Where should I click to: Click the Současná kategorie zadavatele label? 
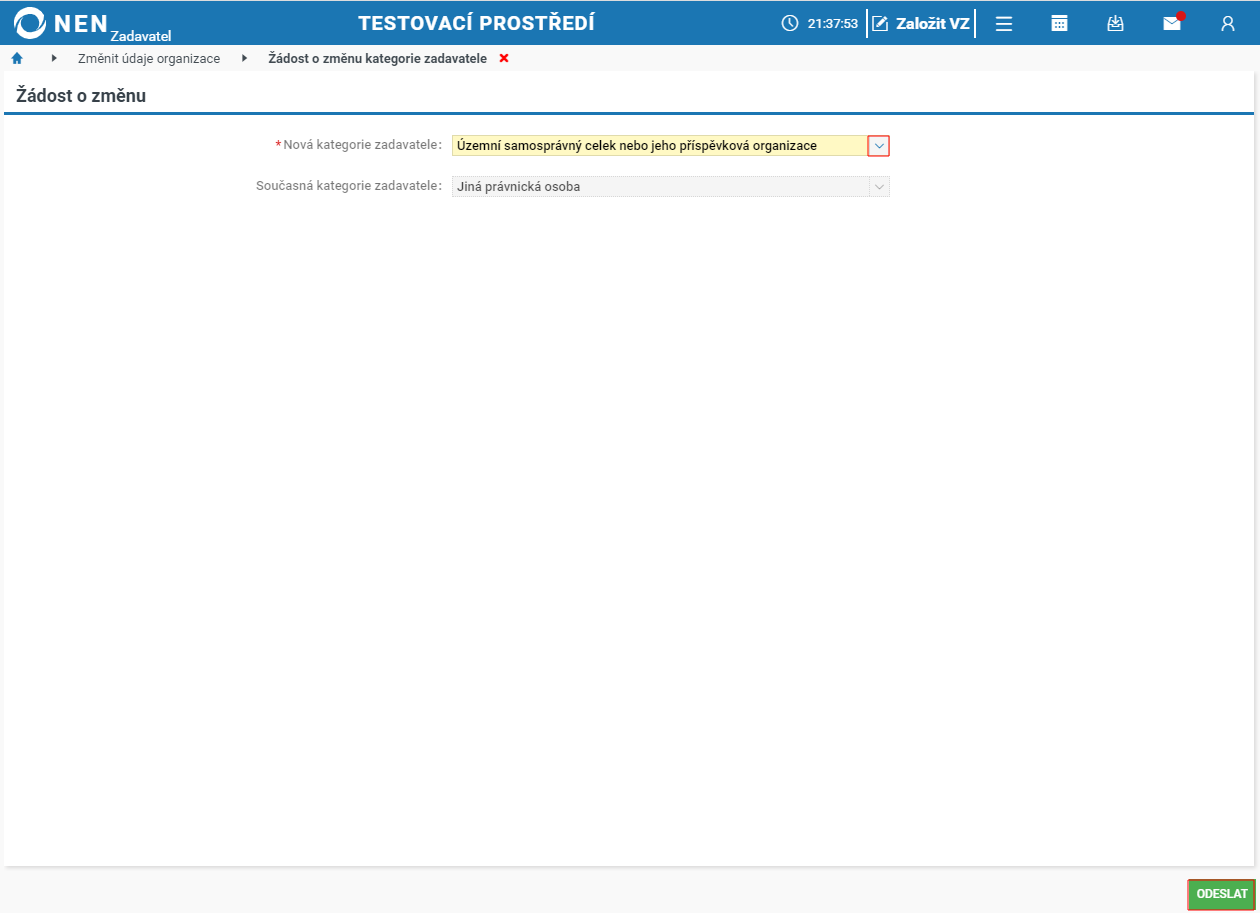tap(349, 185)
